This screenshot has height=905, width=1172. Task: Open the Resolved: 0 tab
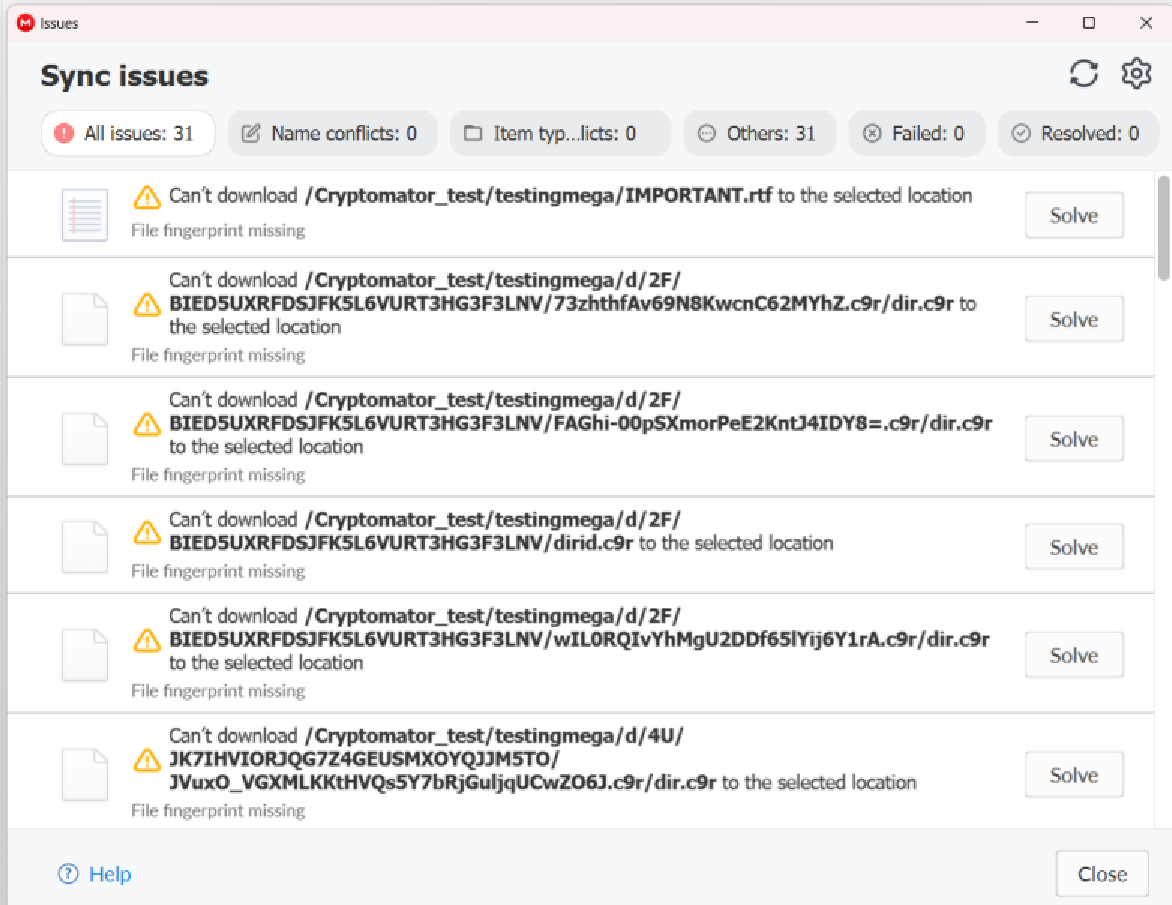[x=1078, y=133]
